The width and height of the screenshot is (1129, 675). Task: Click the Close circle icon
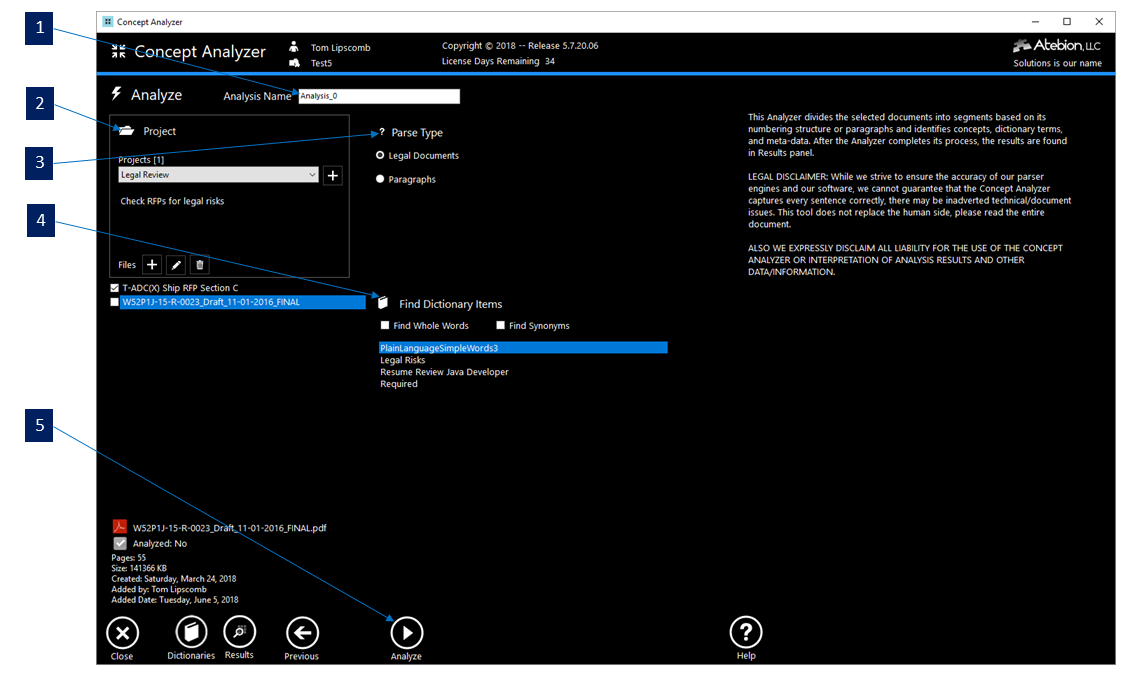click(122, 633)
